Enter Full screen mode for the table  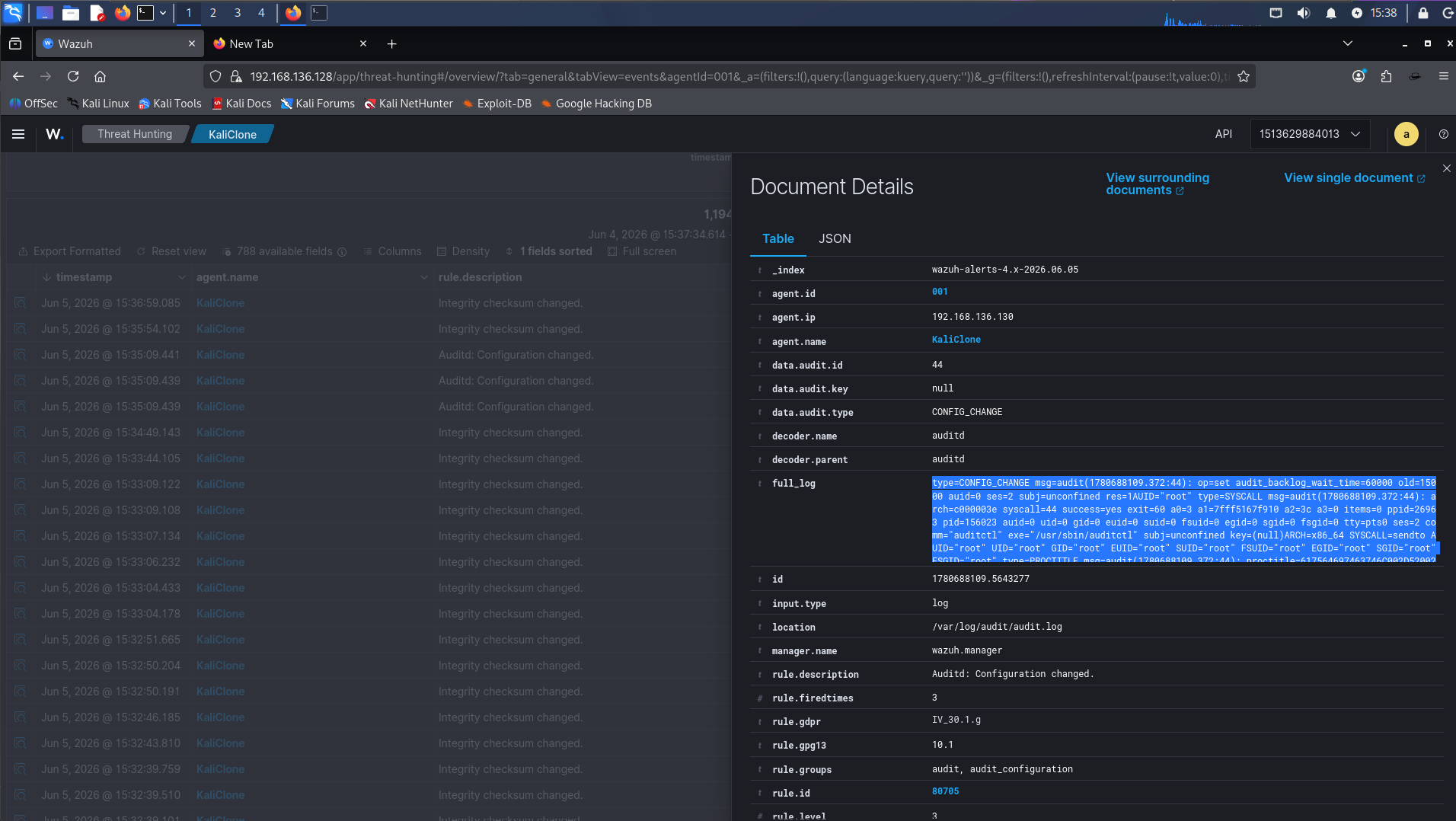(x=642, y=251)
